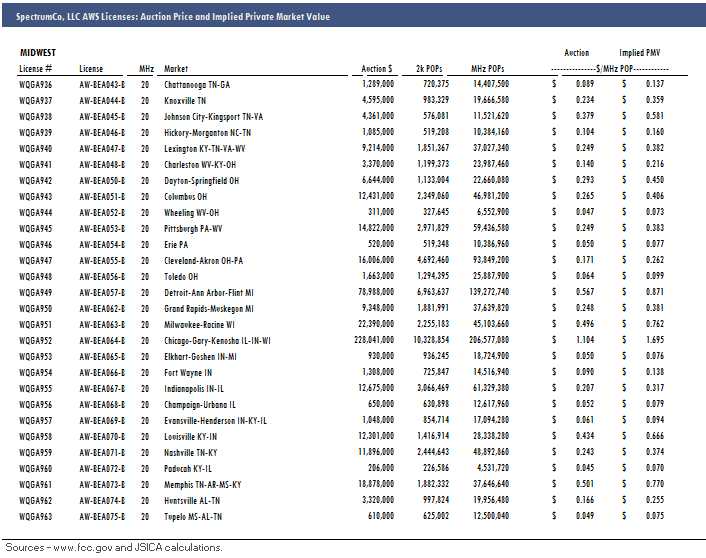Click the License # column header
Viewport: 706px width, 558px height.
tap(35, 68)
